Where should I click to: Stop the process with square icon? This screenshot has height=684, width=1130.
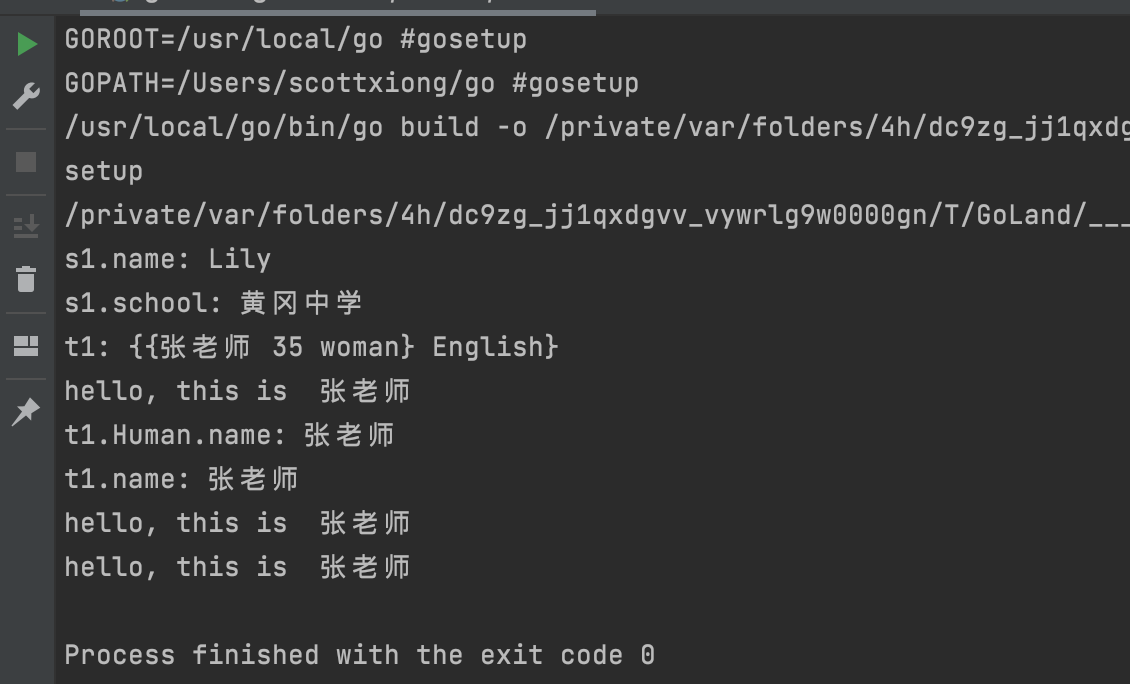26,162
